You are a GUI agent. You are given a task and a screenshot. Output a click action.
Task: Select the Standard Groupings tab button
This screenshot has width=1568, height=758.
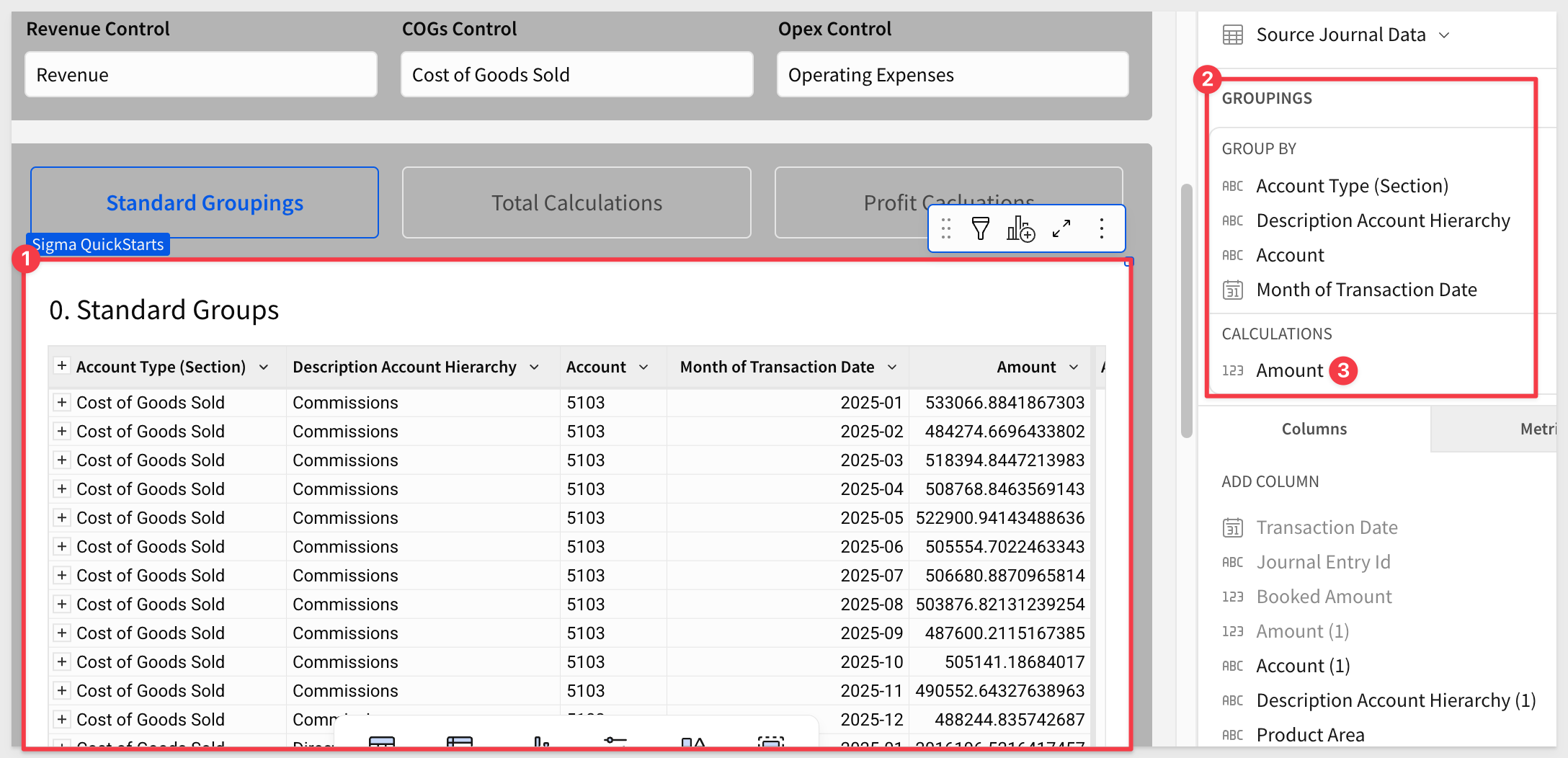[205, 202]
